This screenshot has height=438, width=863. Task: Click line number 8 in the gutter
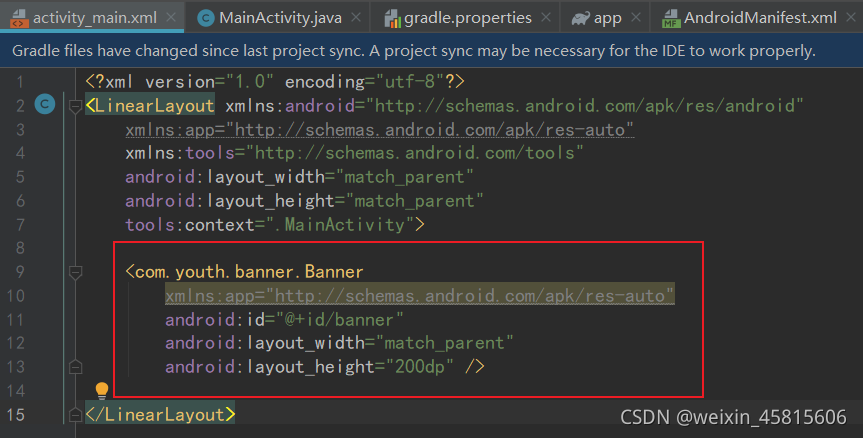[20, 248]
